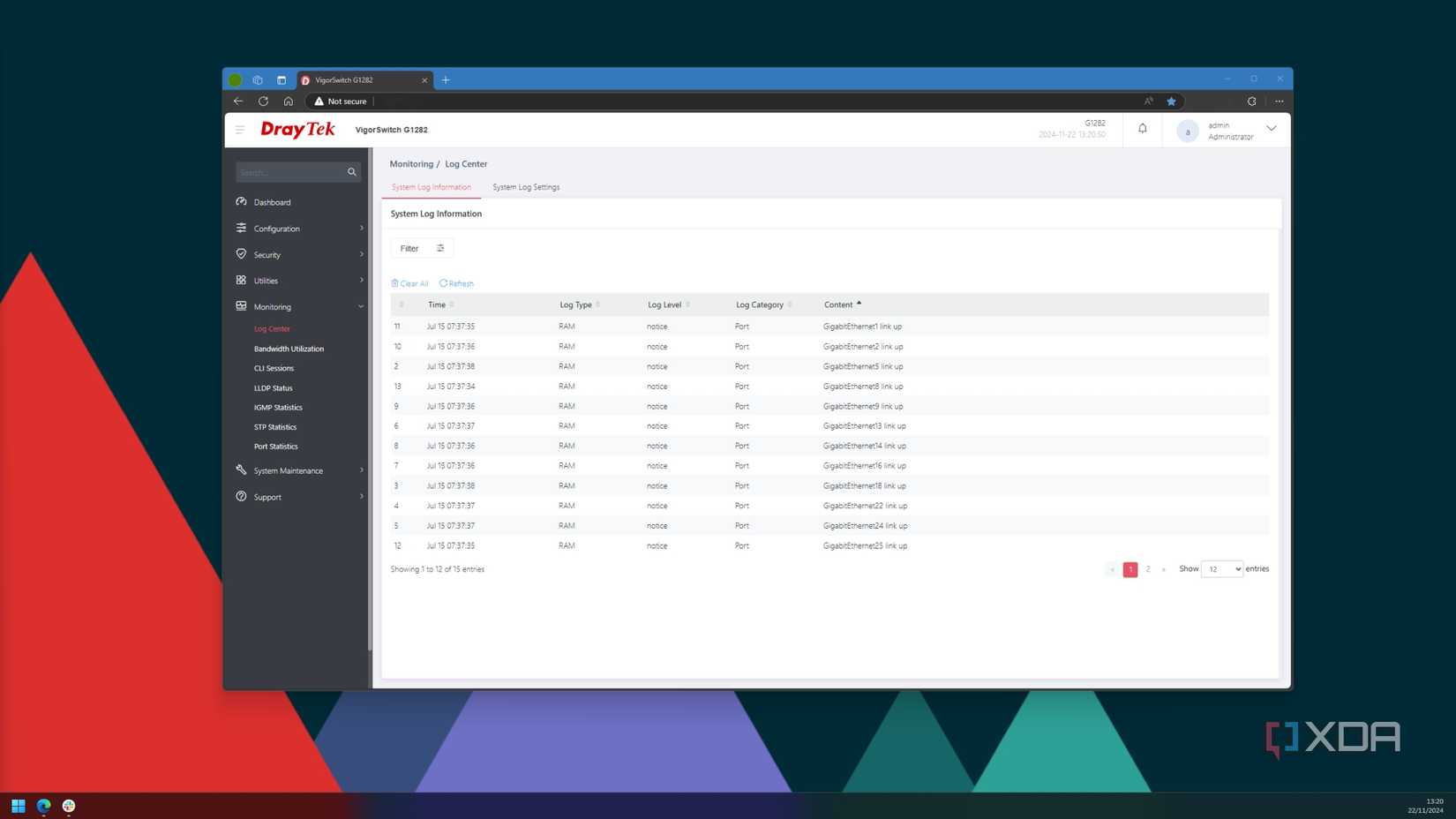The height and width of the screenshot is (819, 1456).
Task: Open the Show entries dropdown
Action: tap(1220, 569)
